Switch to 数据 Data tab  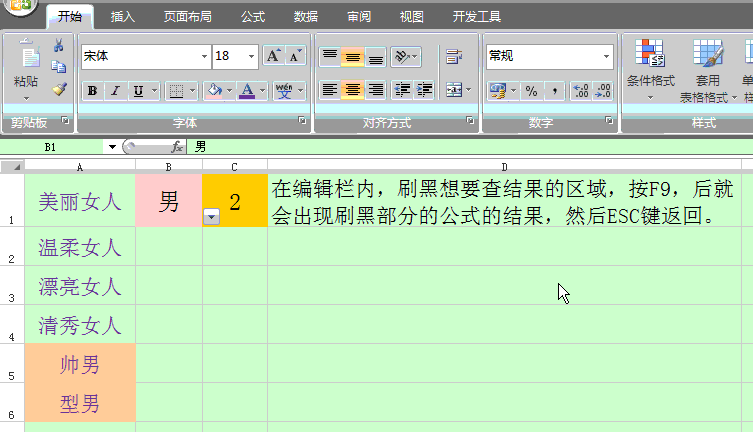(306, 17)
